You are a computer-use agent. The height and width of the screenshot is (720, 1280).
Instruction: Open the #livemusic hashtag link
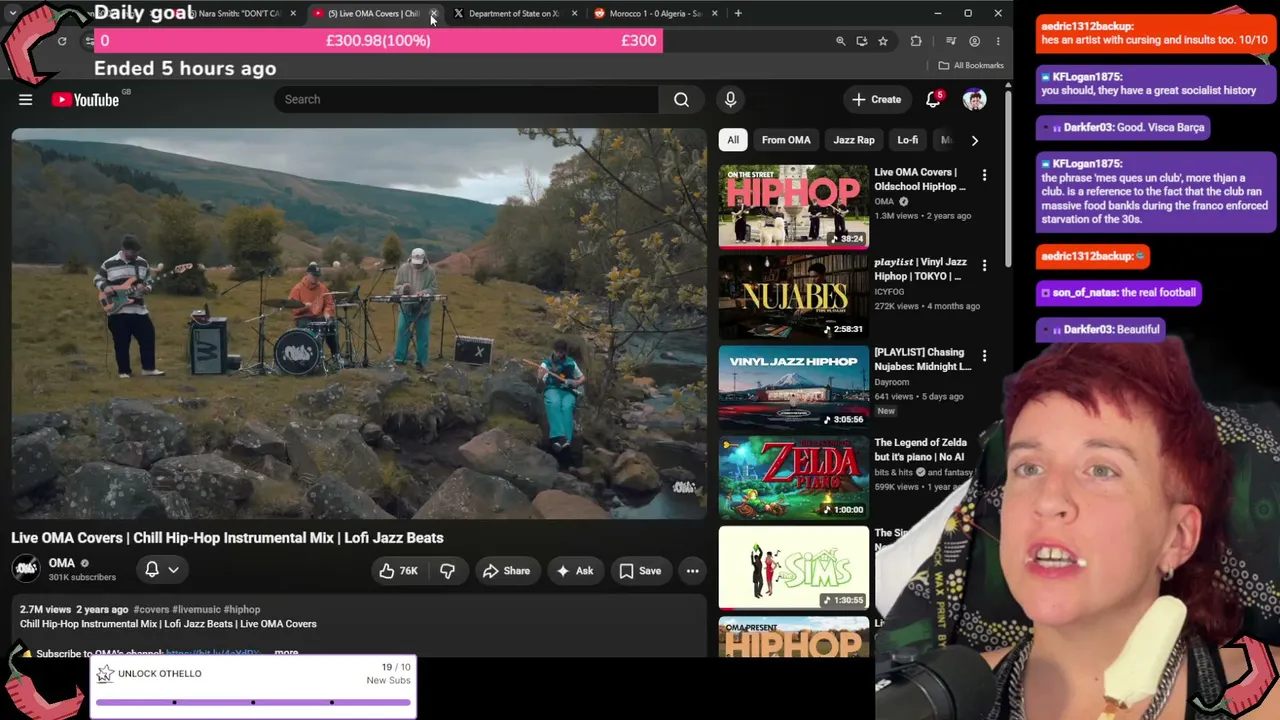[196, 609]
